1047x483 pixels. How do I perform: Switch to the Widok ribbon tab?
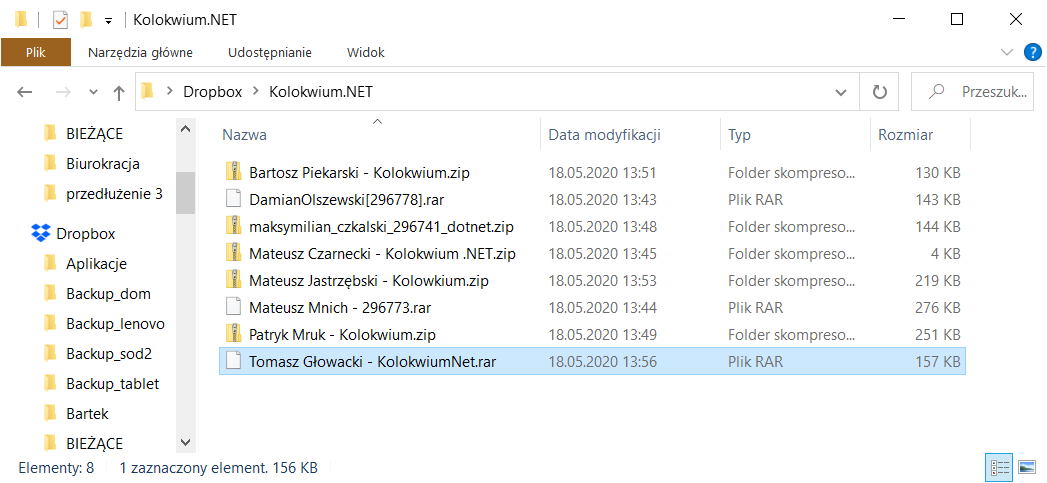(365, 52)
